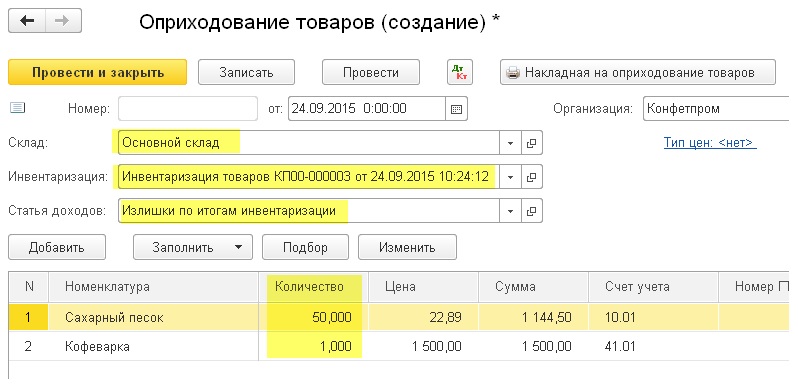Screen dimensions: 798x392
Task: Open the Заполнить dropdown button
Action: (x=193, y=247)
